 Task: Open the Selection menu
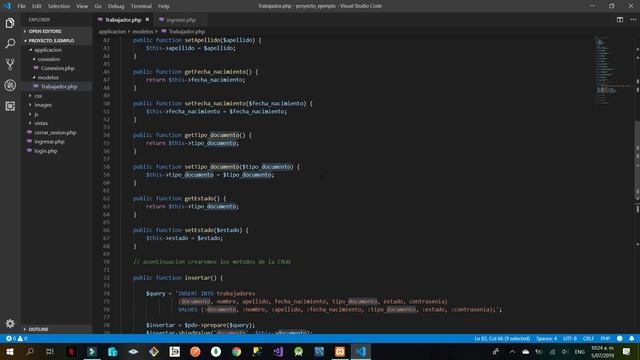tap(59, 6)
